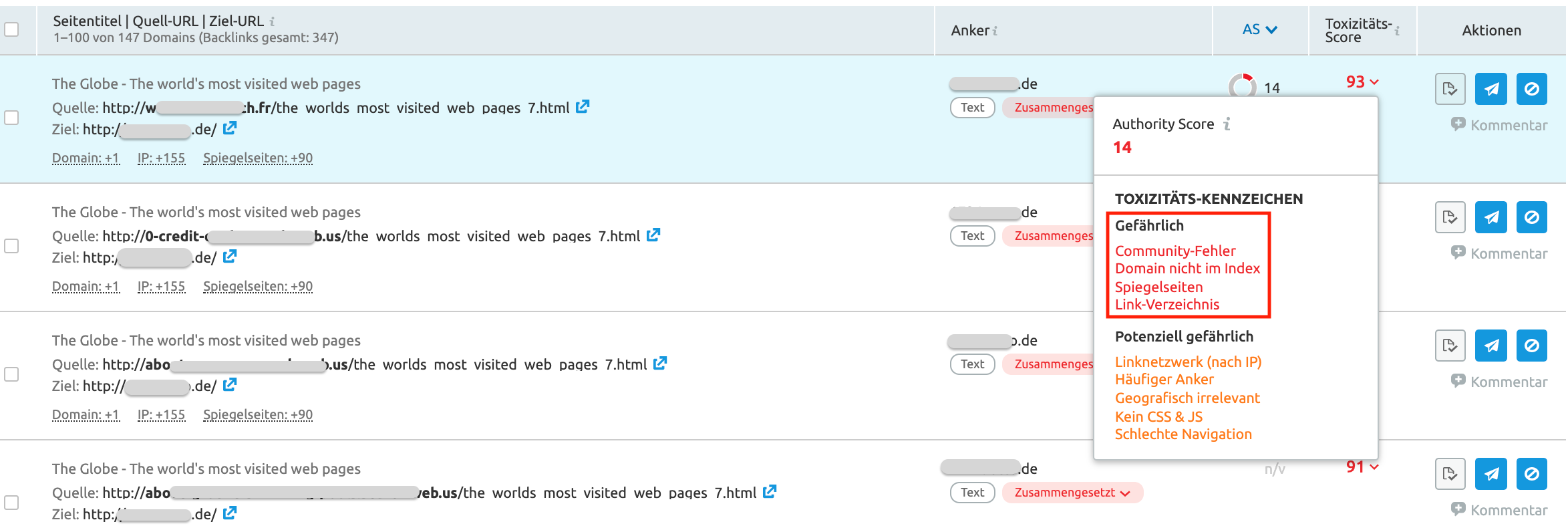Open the Ziel-URL external link in the third row

click(230, 385)
